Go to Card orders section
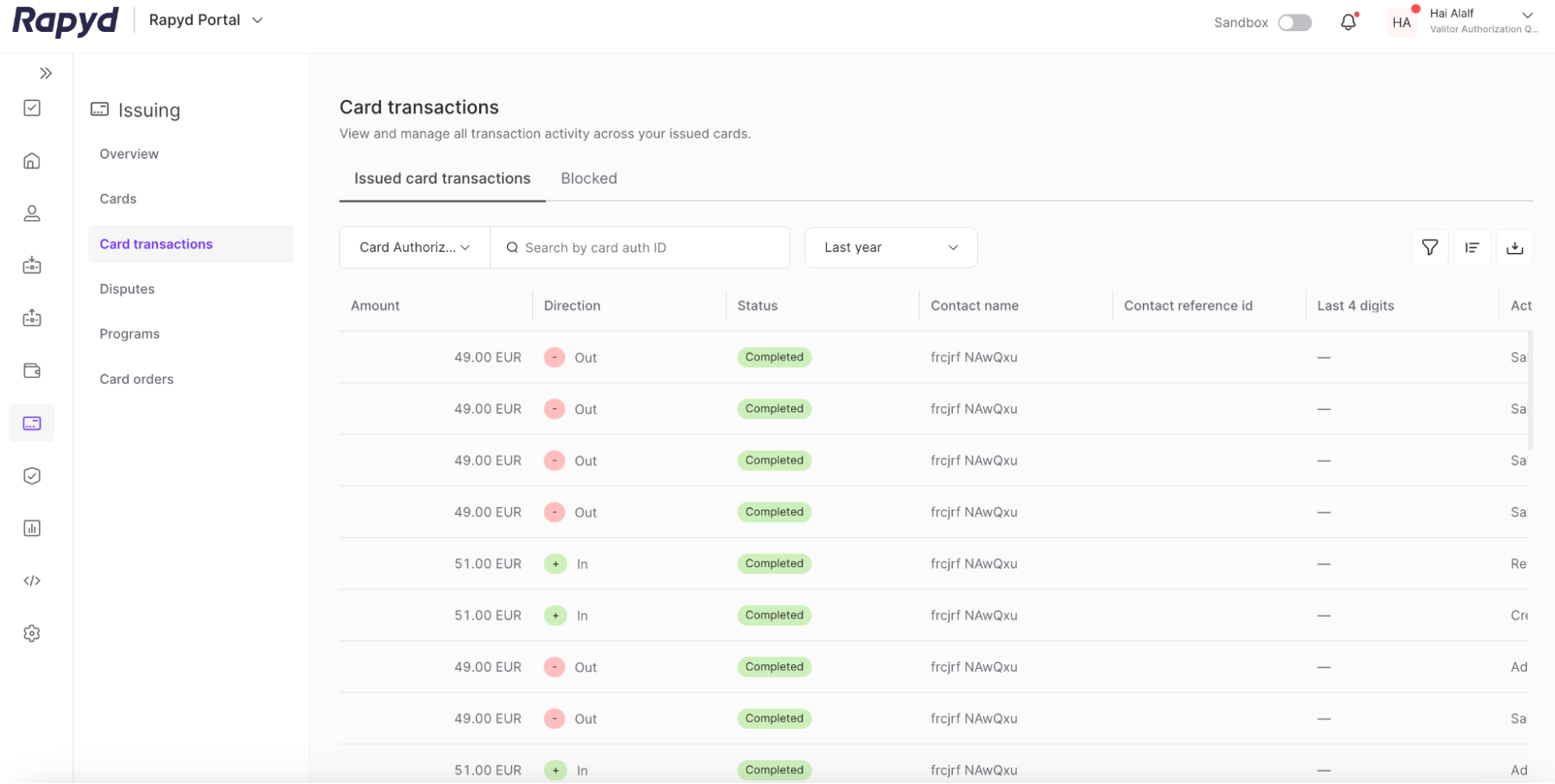 [x=136, y=379]
